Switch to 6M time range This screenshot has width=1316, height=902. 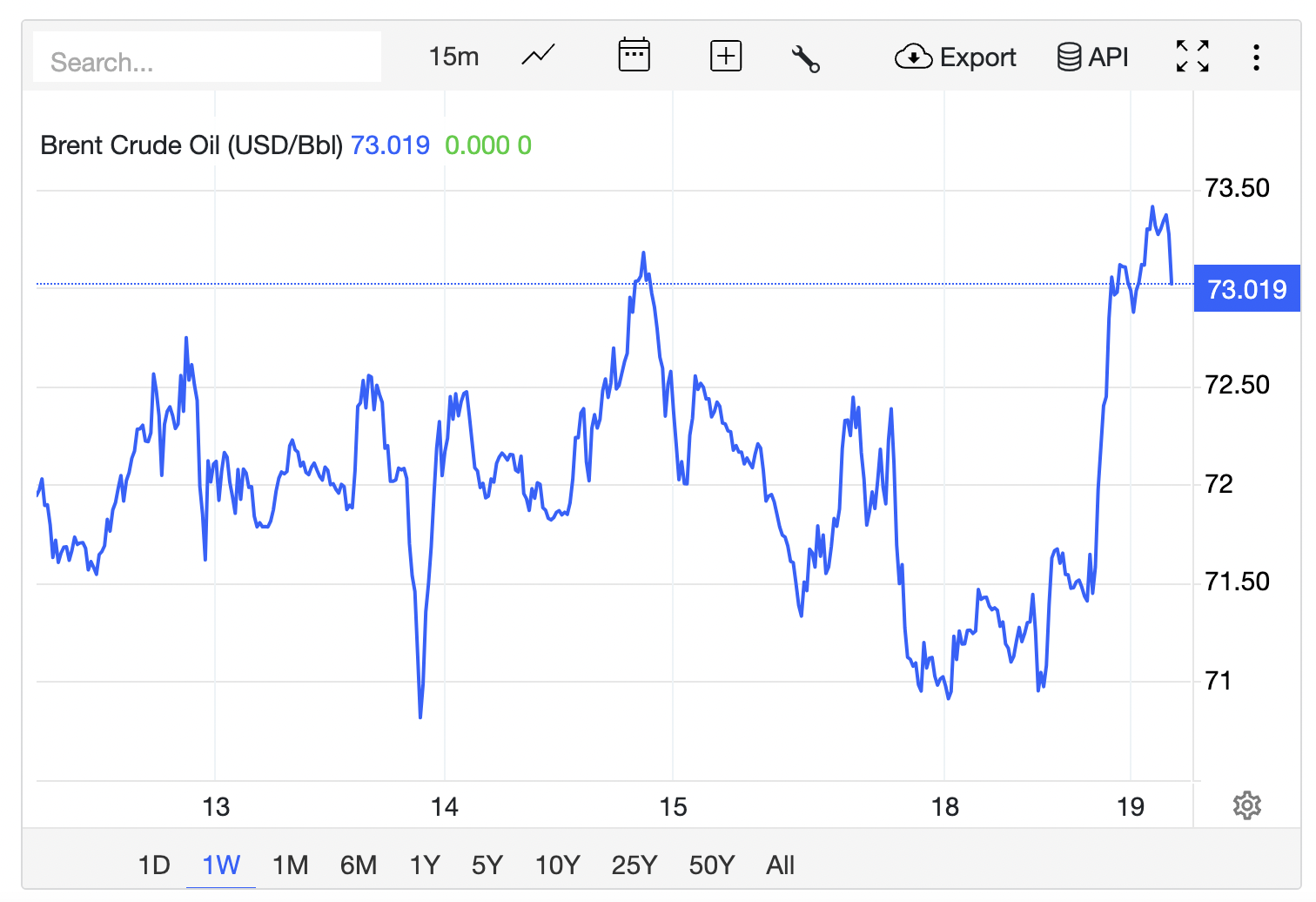(x=359, y=865)
